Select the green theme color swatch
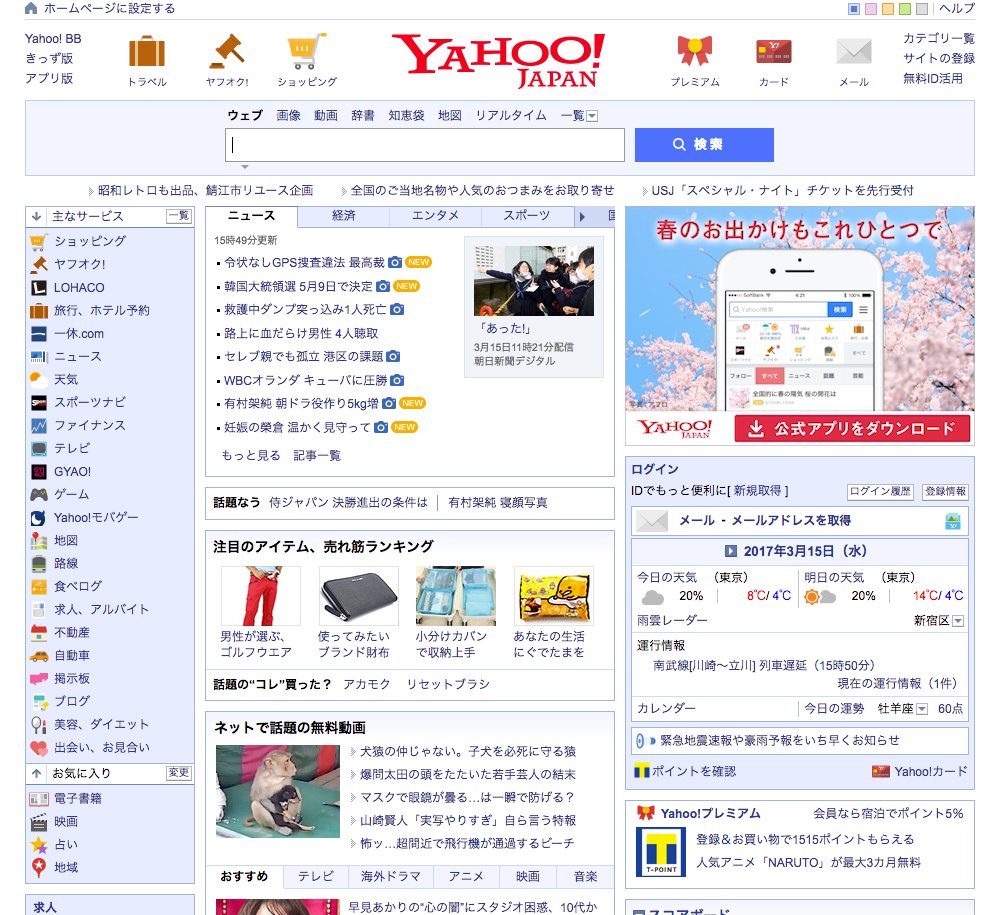 904,9
